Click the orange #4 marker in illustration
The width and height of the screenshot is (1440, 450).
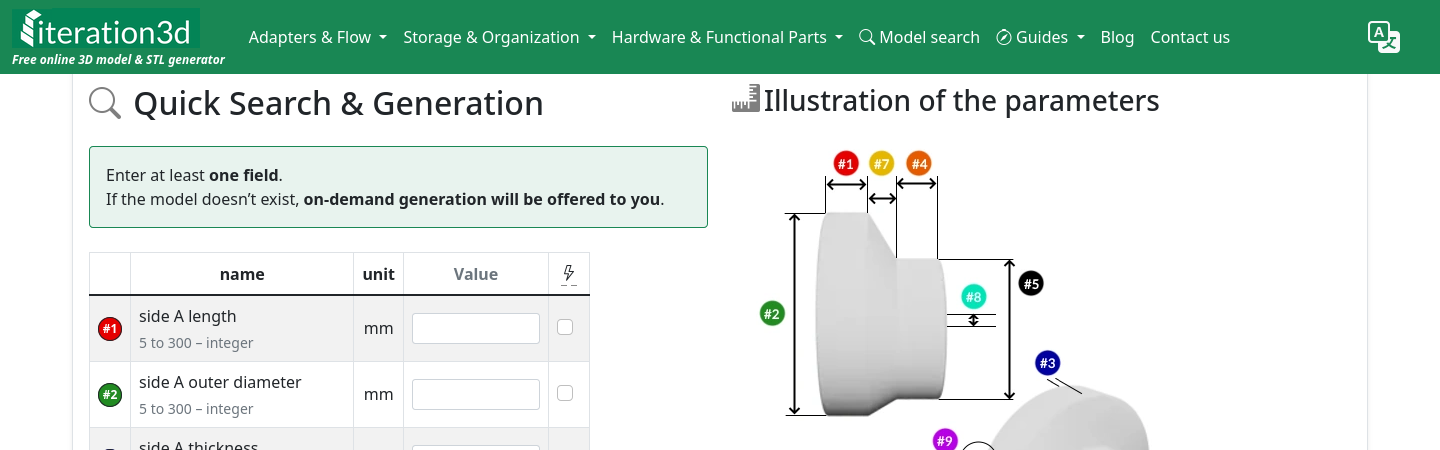pyautogui.click(x=919, y=163)
